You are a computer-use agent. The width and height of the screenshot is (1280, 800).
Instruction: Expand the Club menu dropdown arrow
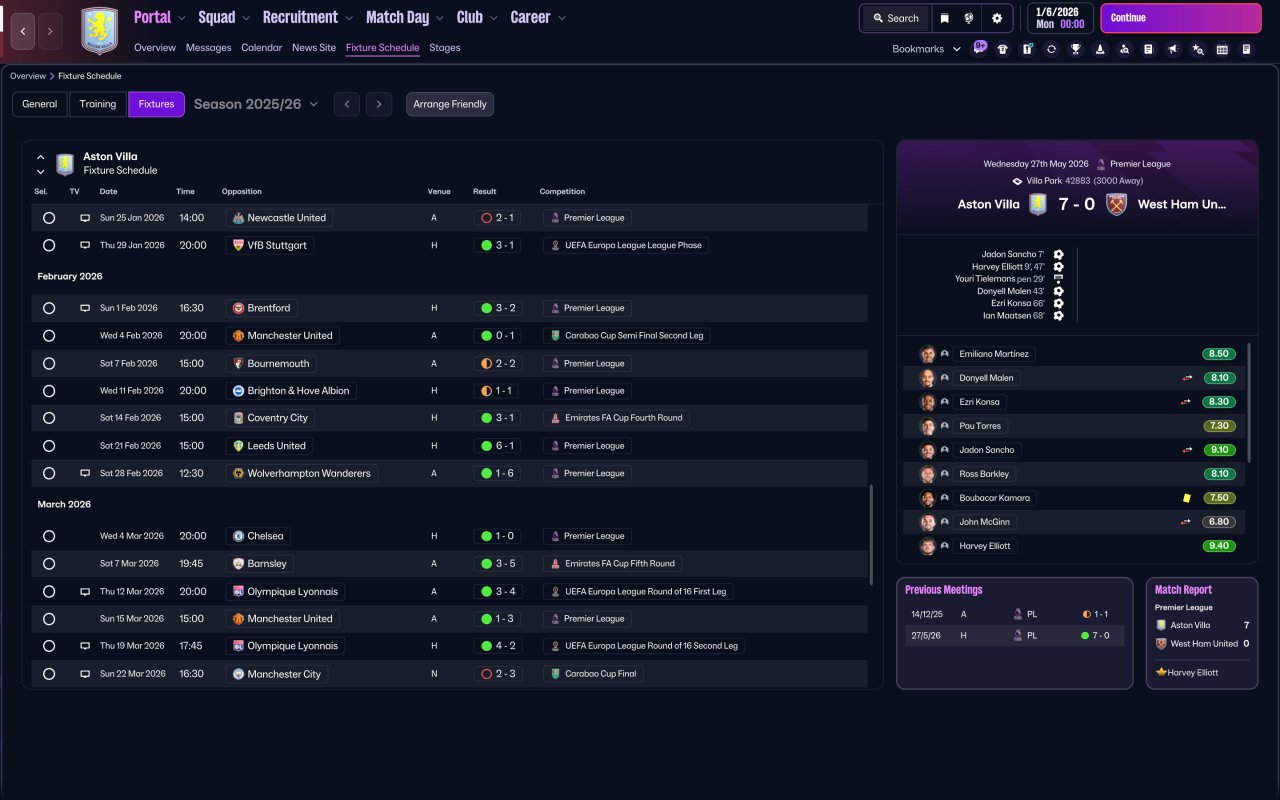(x=494, y=18)
